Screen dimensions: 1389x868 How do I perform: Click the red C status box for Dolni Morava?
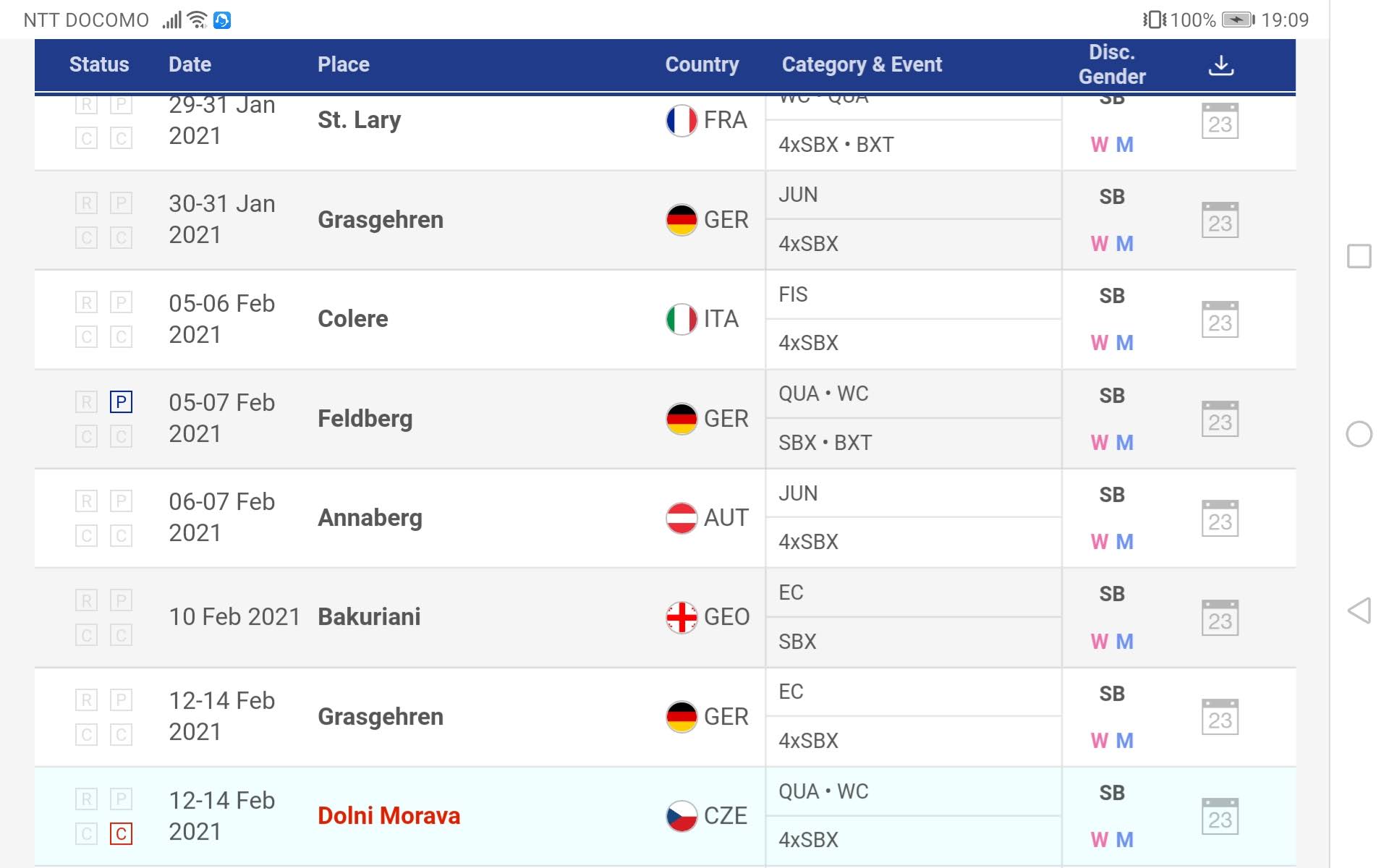[x=121, y=834]
